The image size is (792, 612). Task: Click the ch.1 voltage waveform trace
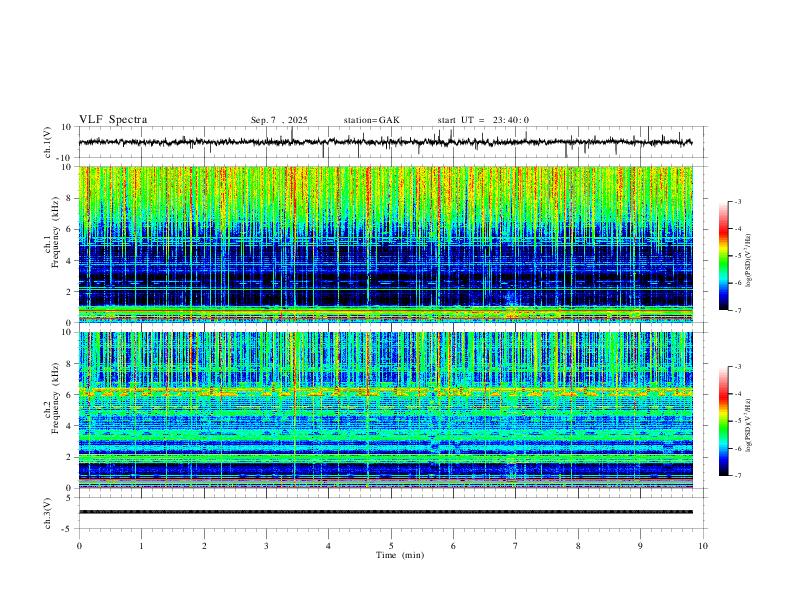[385, 142]
